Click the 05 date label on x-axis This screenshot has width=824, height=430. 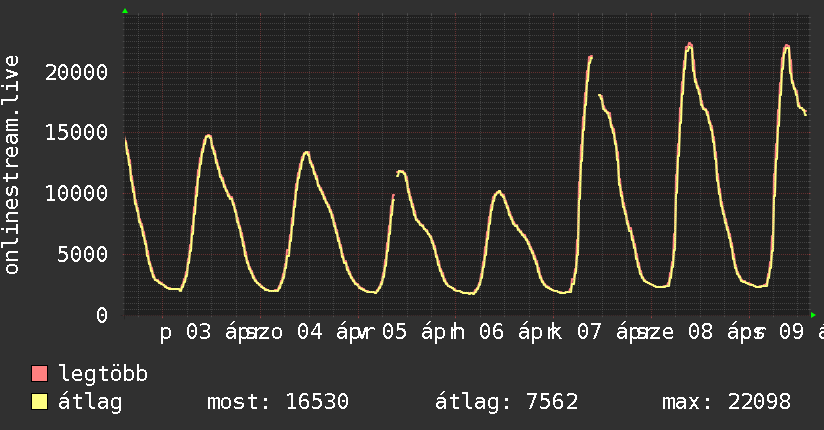coord(394,332)
